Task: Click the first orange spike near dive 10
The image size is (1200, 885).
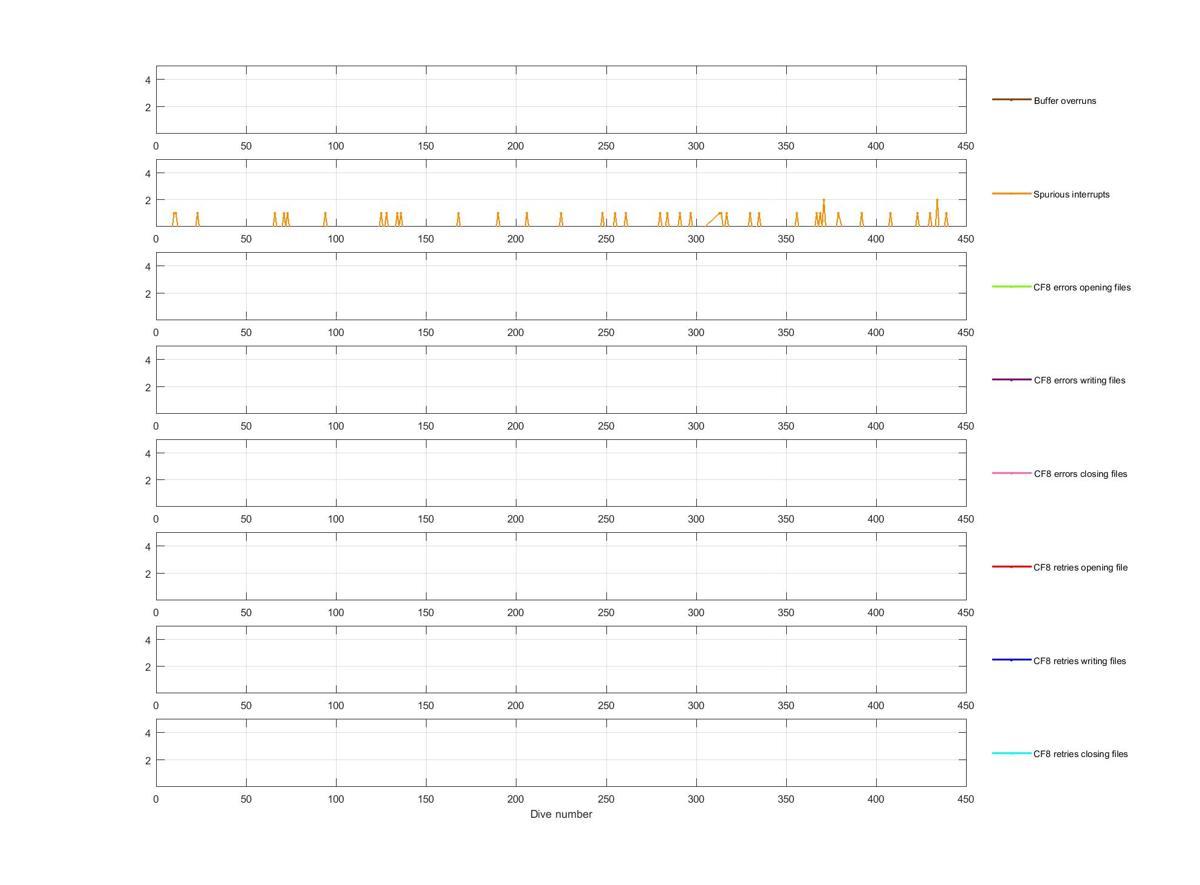Action: [x=175, y=219]
